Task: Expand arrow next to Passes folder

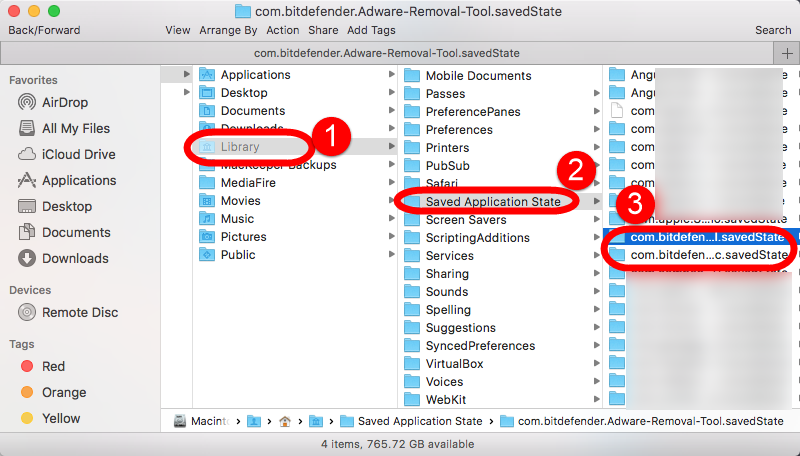Action: (596, 93)
